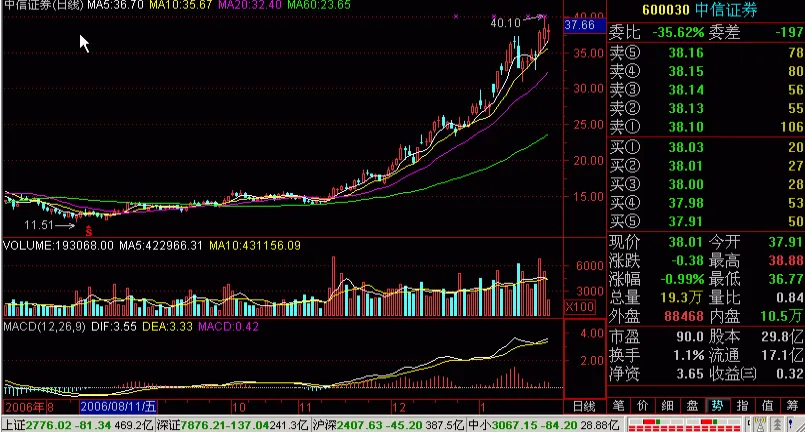Click the upward arrows icon in status bar
805x432 pixels.
[x=777, y=424]
